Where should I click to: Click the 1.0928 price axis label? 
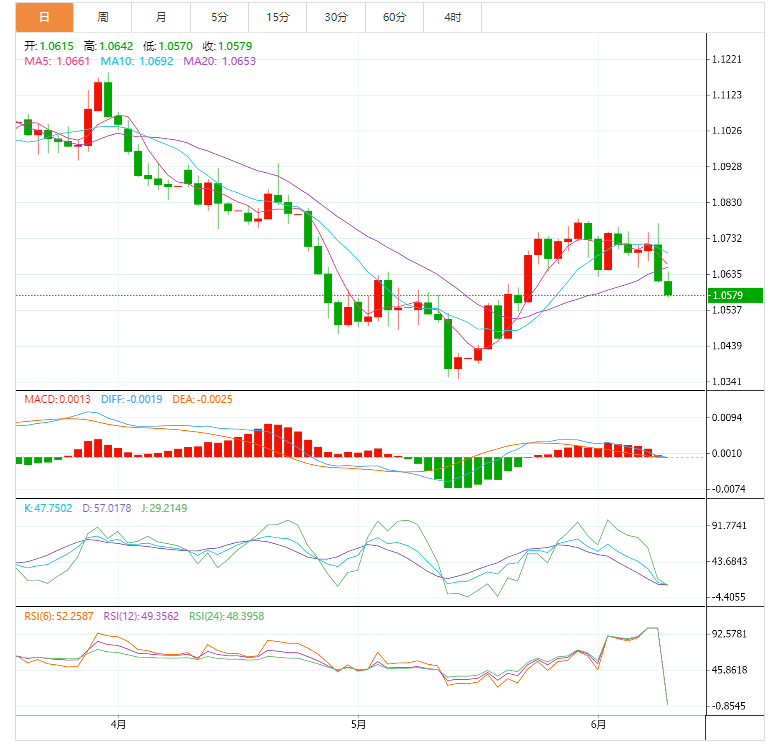point(727,166)
